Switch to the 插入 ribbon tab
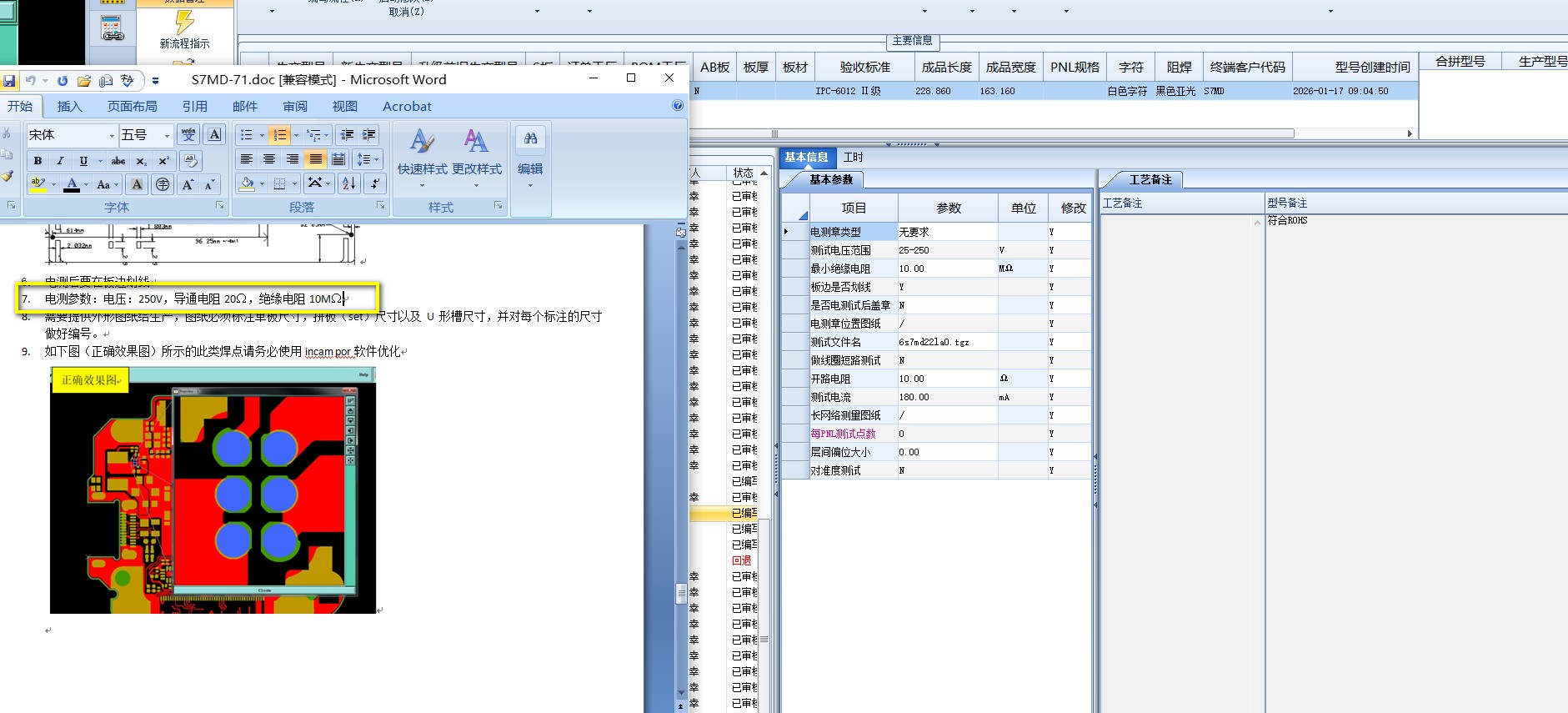1568x713 pixels. click(70, 106)
